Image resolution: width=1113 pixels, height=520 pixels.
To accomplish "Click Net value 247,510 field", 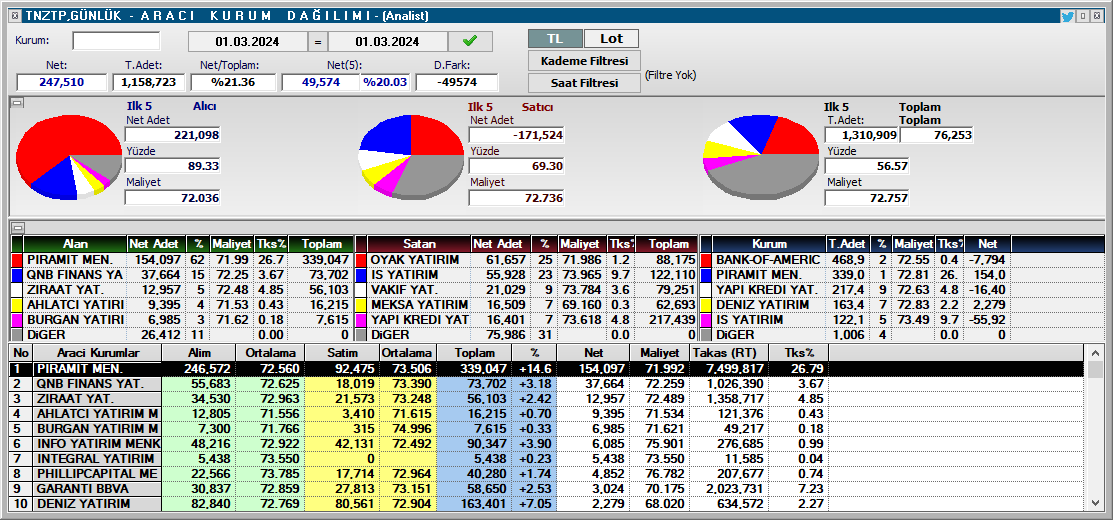I will tap(62, 82).
